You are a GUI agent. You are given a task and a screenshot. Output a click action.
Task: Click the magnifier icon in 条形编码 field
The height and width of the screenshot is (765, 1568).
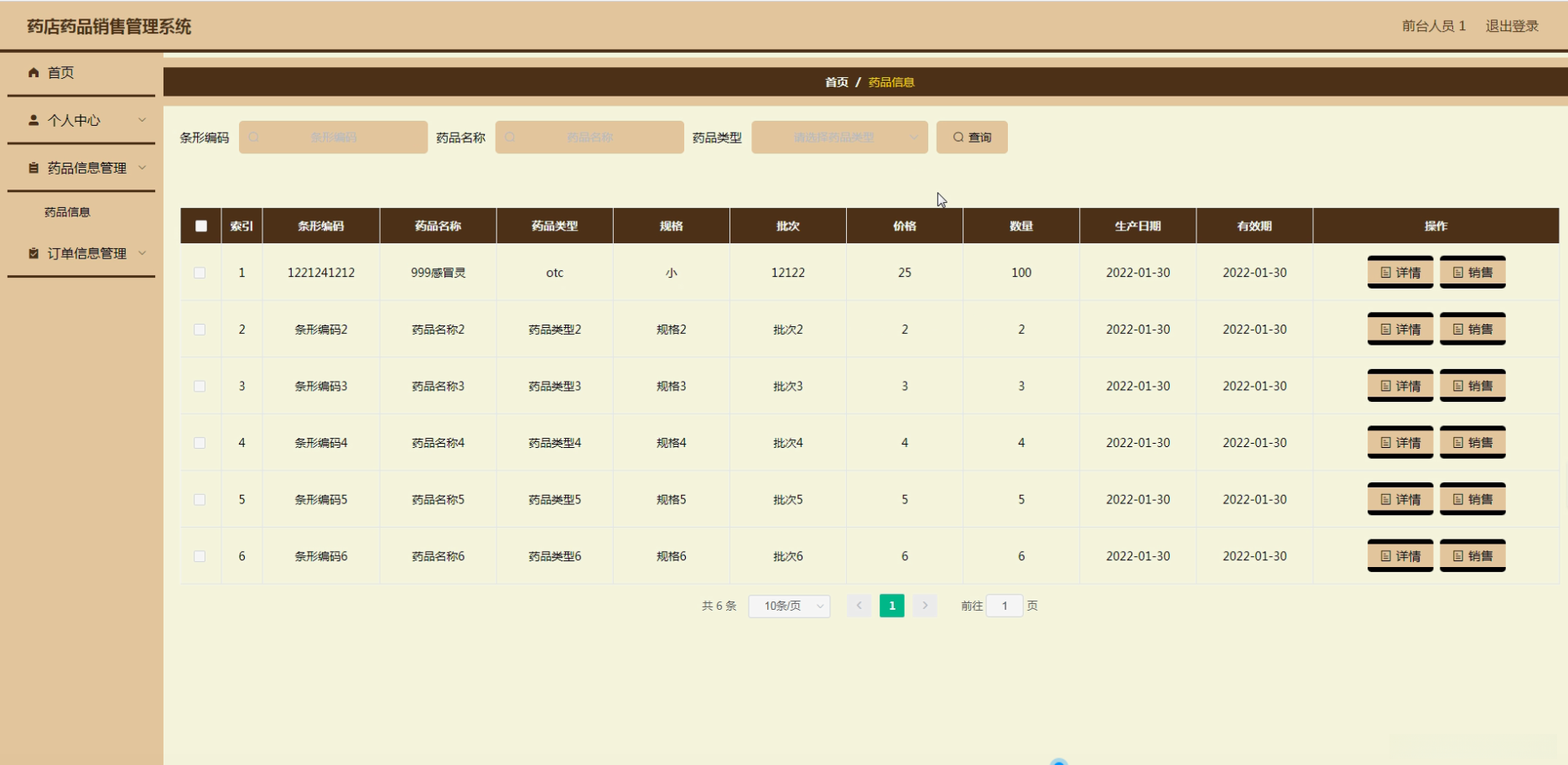pyautogui.click(x=254, y=138)
